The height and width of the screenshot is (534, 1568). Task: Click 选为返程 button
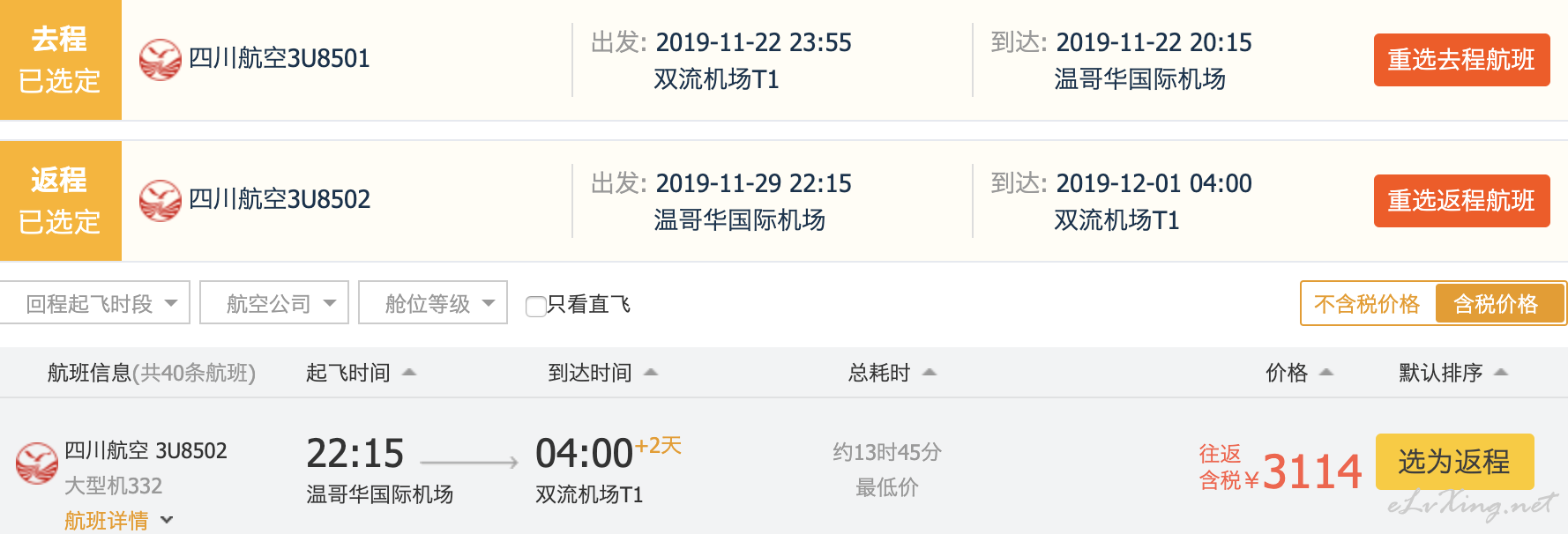pyautogui.click(x=1454, y=462)
